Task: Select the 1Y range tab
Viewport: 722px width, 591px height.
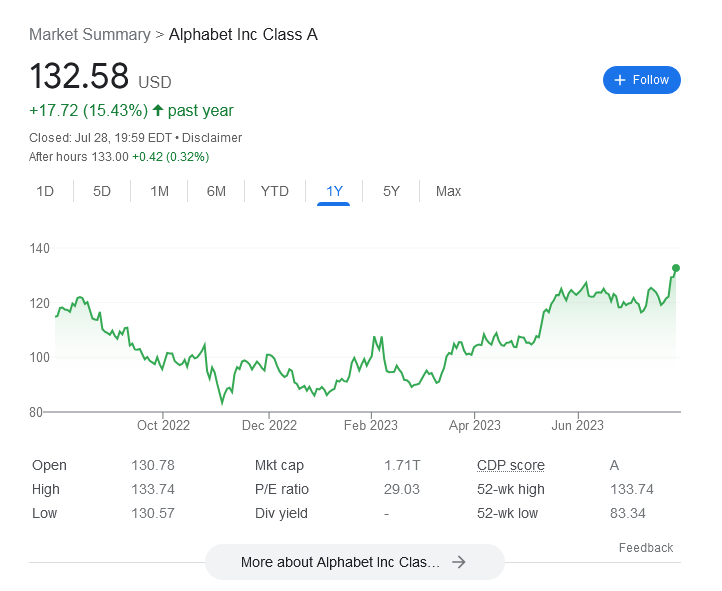Action: (x=334, y=191)
